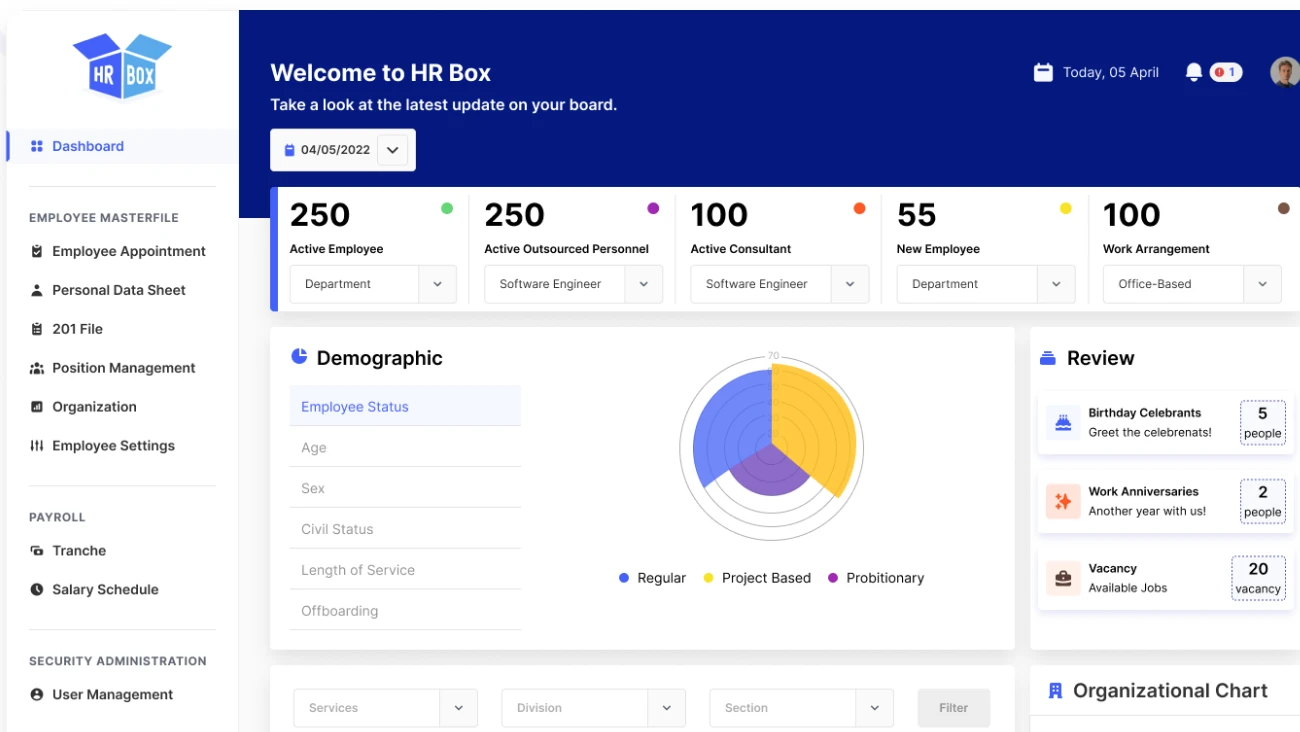
Task: Click the Employee Appointment clipboard icon
Action: (37, 251)
